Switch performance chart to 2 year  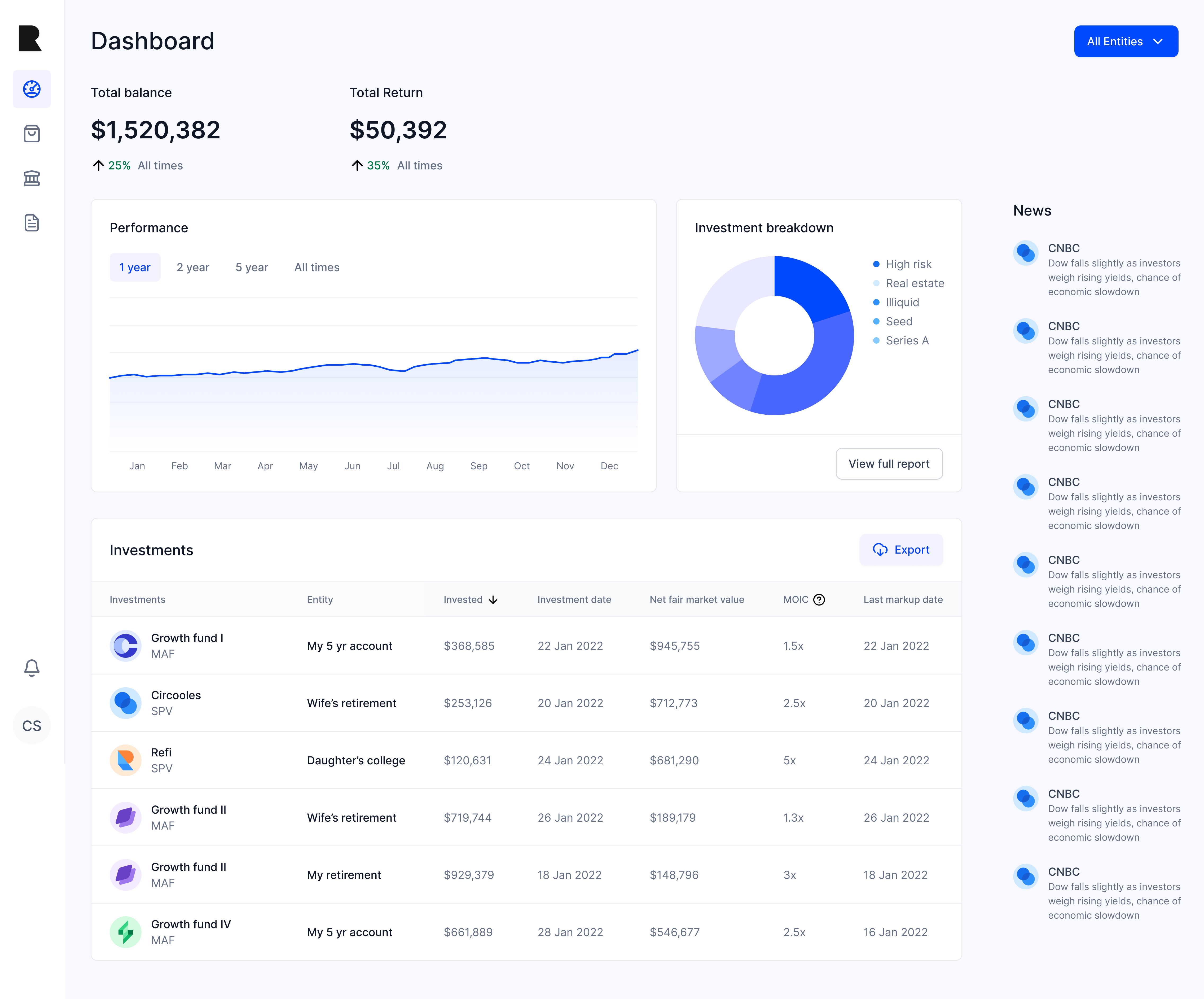click(x=193, y=267)
